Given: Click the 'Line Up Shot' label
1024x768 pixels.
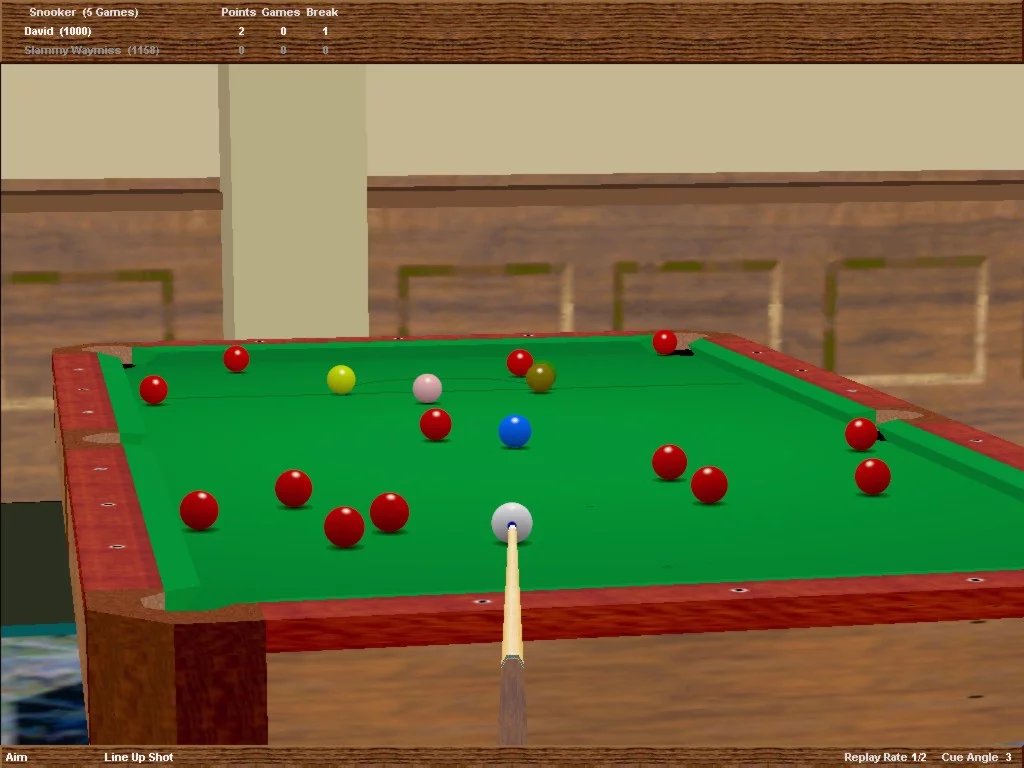Looking at the screenshot, I should tap(138, 757).
